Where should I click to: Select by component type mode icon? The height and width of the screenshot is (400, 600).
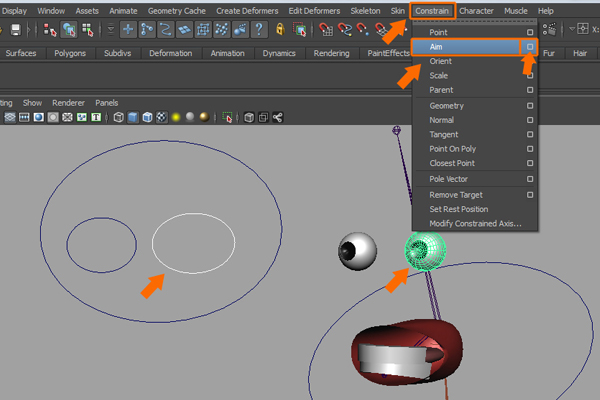pos(88,30)
